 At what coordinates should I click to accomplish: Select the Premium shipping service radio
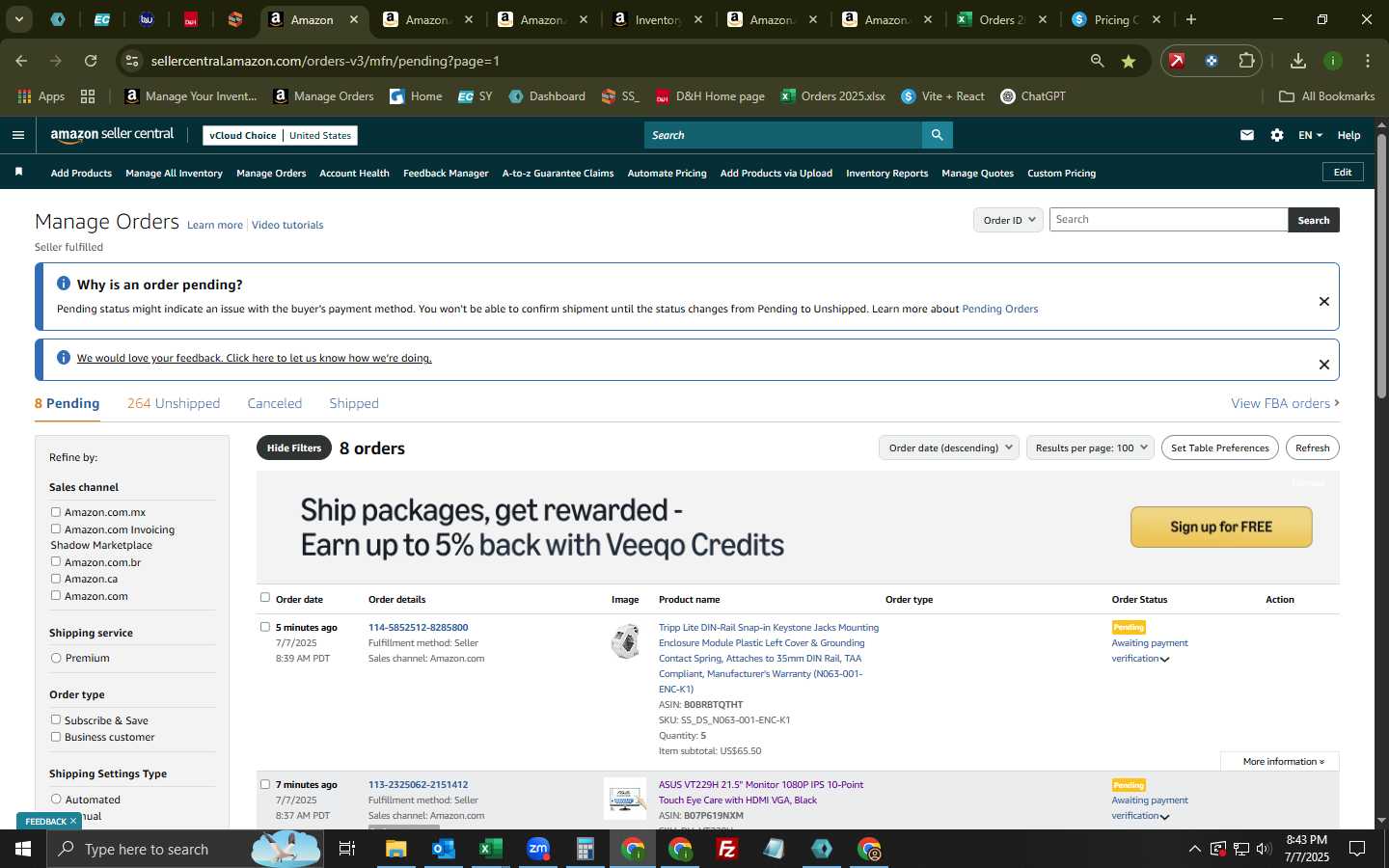tap(56, 658)
